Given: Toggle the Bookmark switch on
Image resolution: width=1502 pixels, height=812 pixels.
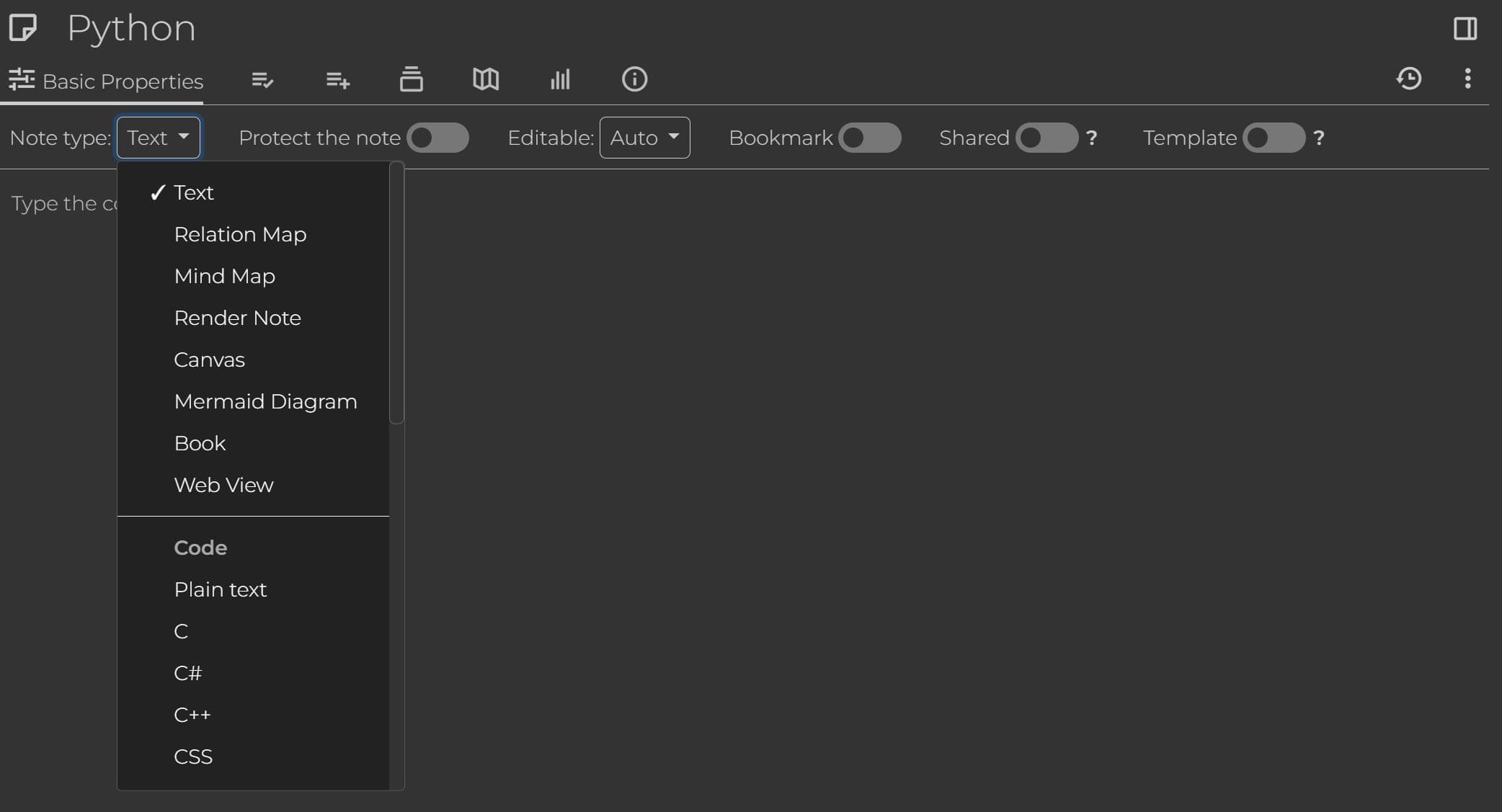Looking at the screenshot, I should tap(869, 138).
